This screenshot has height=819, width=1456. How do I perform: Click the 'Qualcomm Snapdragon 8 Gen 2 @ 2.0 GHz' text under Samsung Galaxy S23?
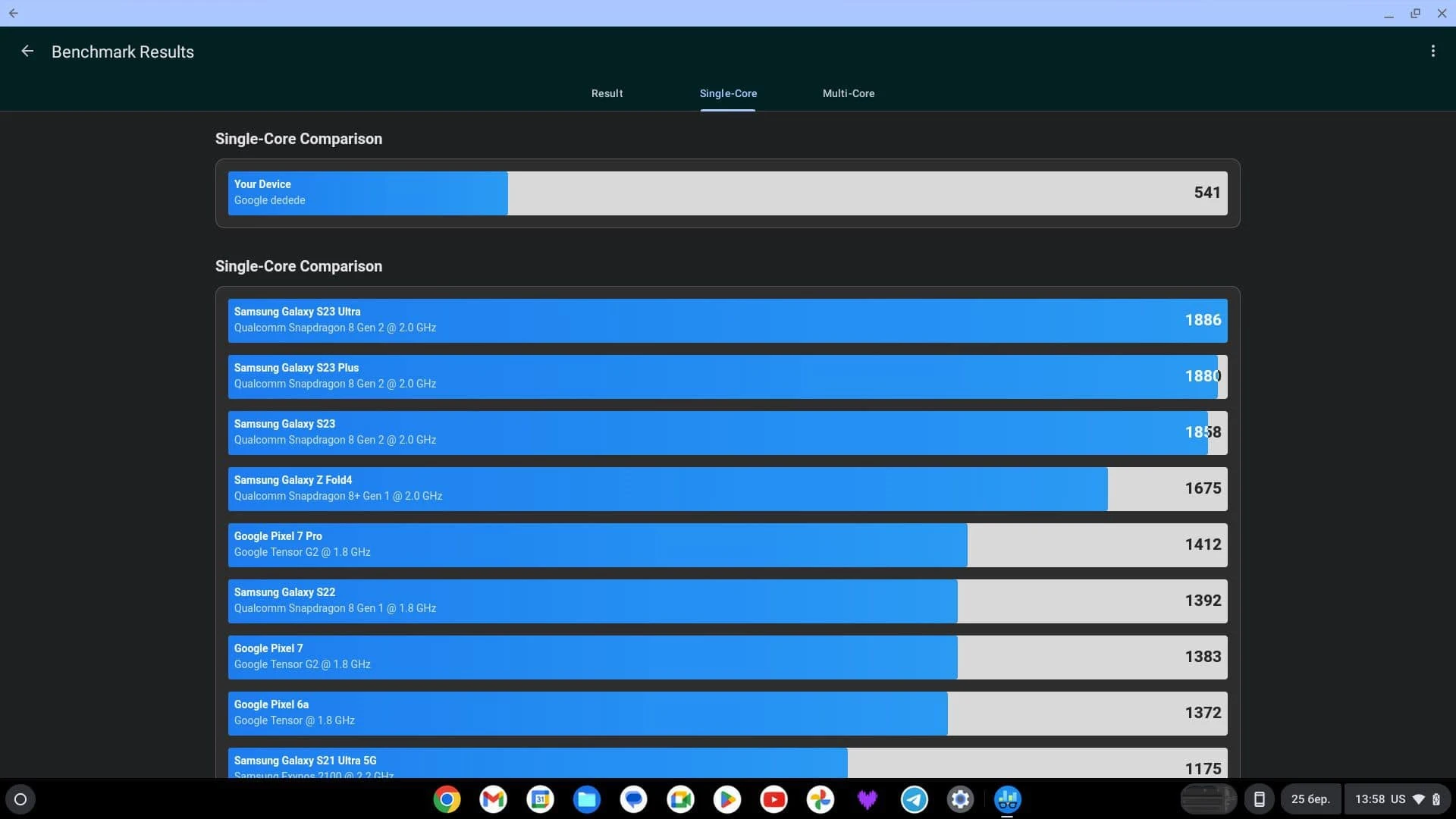pyautogui.click(x=334, y=440)
